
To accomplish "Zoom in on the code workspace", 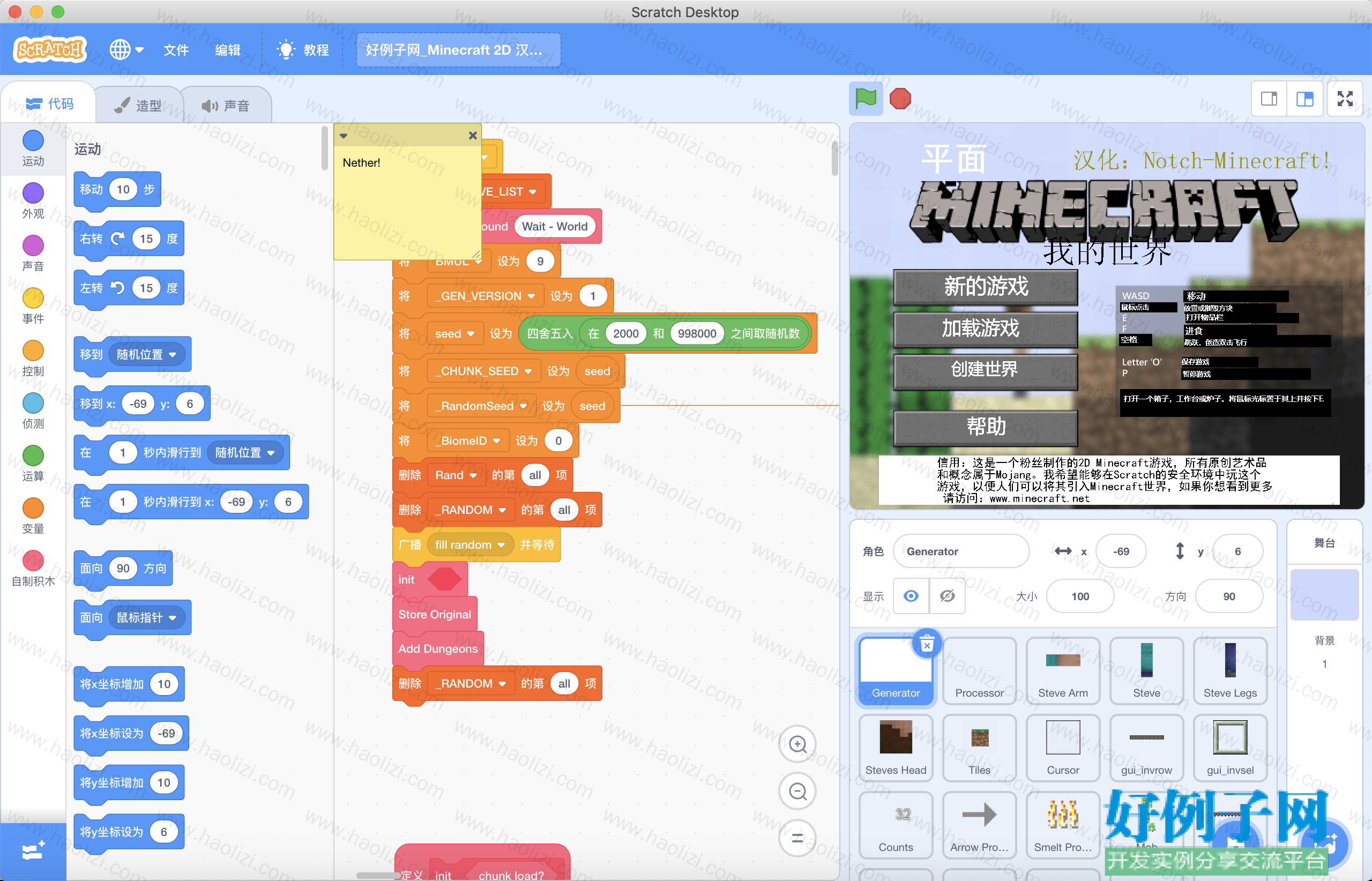I will point(797,744).
